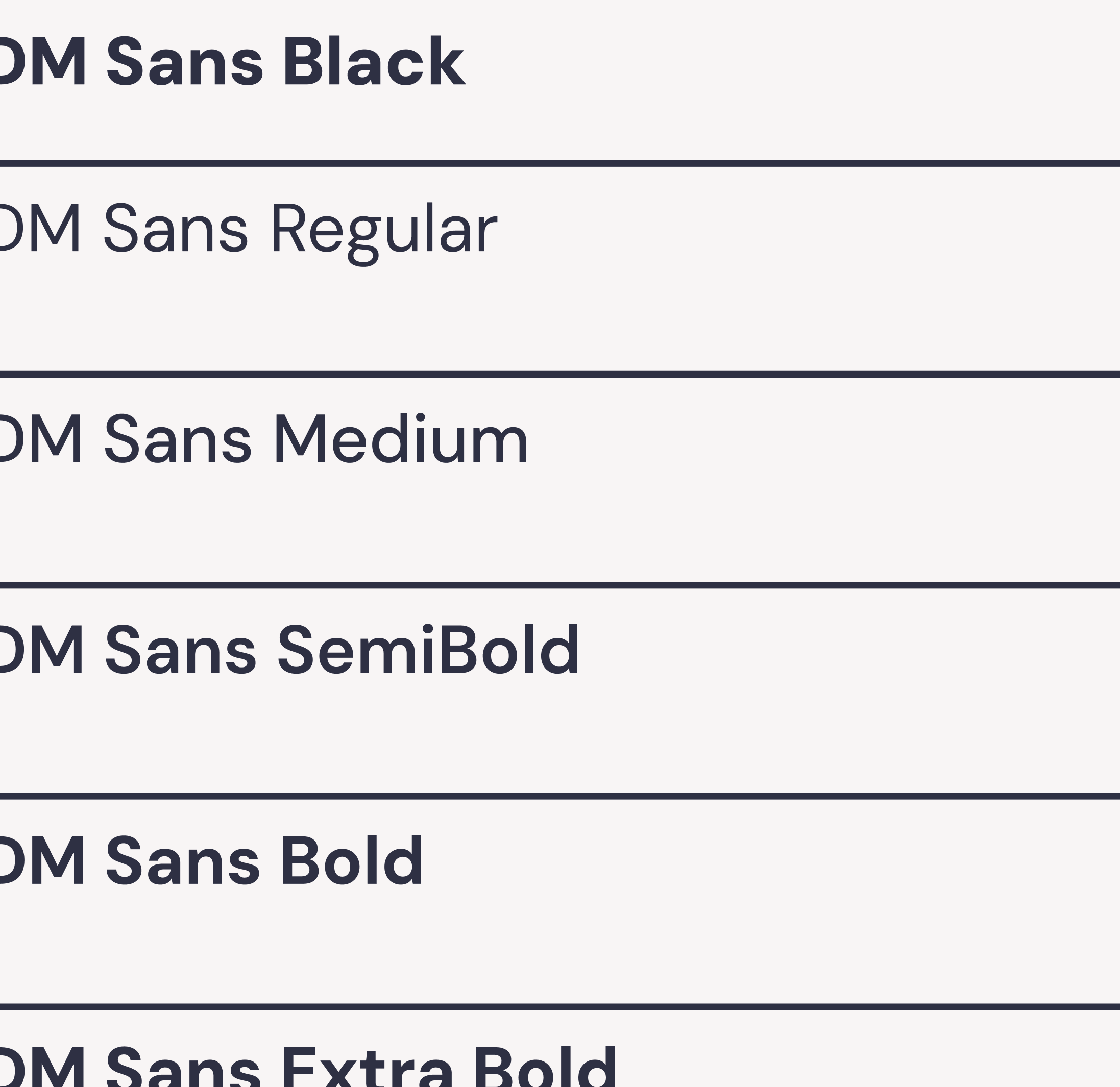Click the divider line below DM Sans Medium
The height and width of the screenshot is (1087, 1120).
coord(560,585)
